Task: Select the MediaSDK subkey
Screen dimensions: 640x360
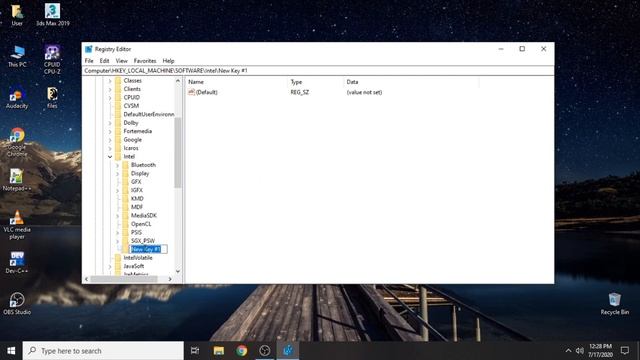Action: tap(143, 216)
